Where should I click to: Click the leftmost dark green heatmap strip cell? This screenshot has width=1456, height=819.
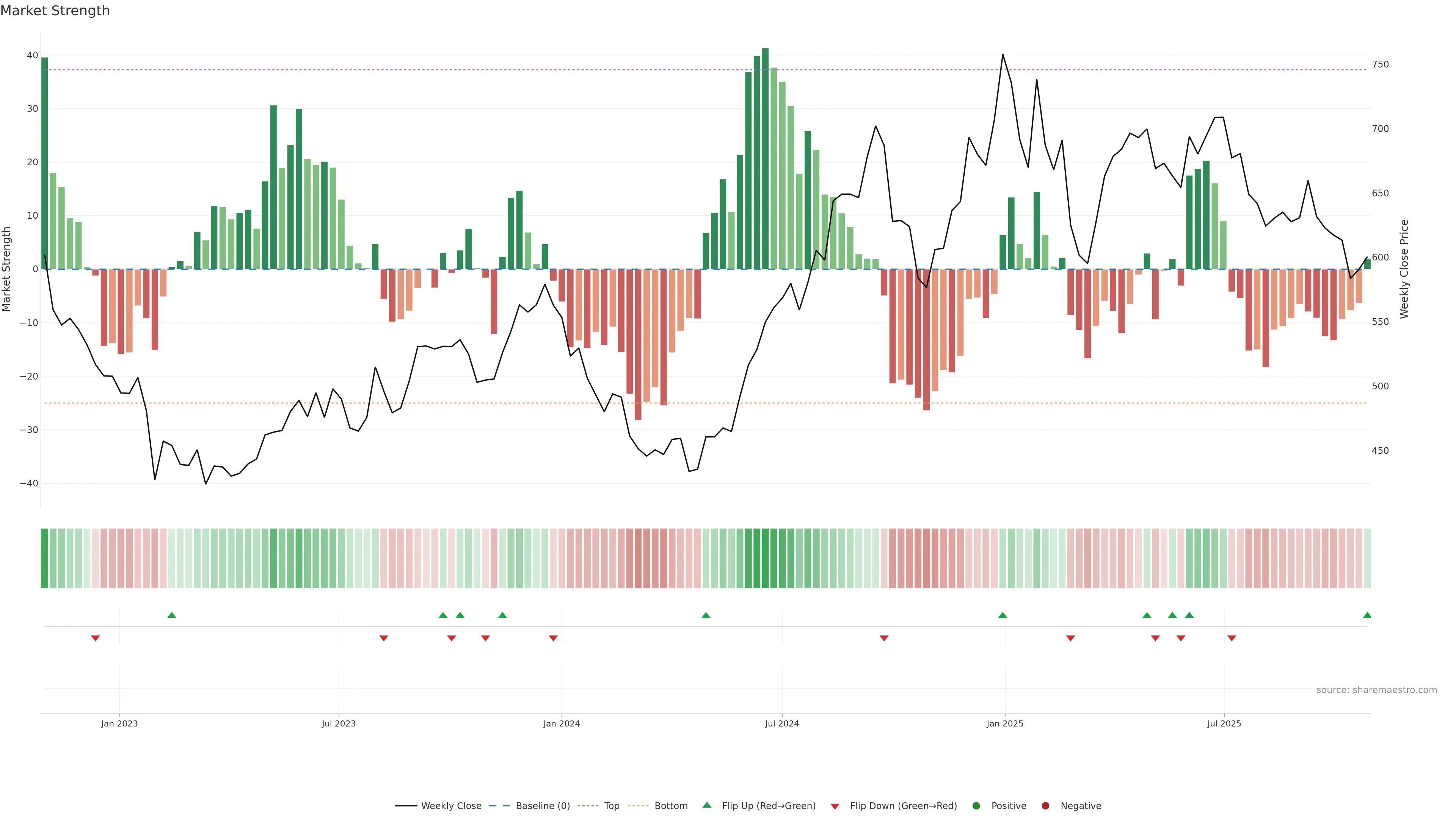(x=45, y=559)
